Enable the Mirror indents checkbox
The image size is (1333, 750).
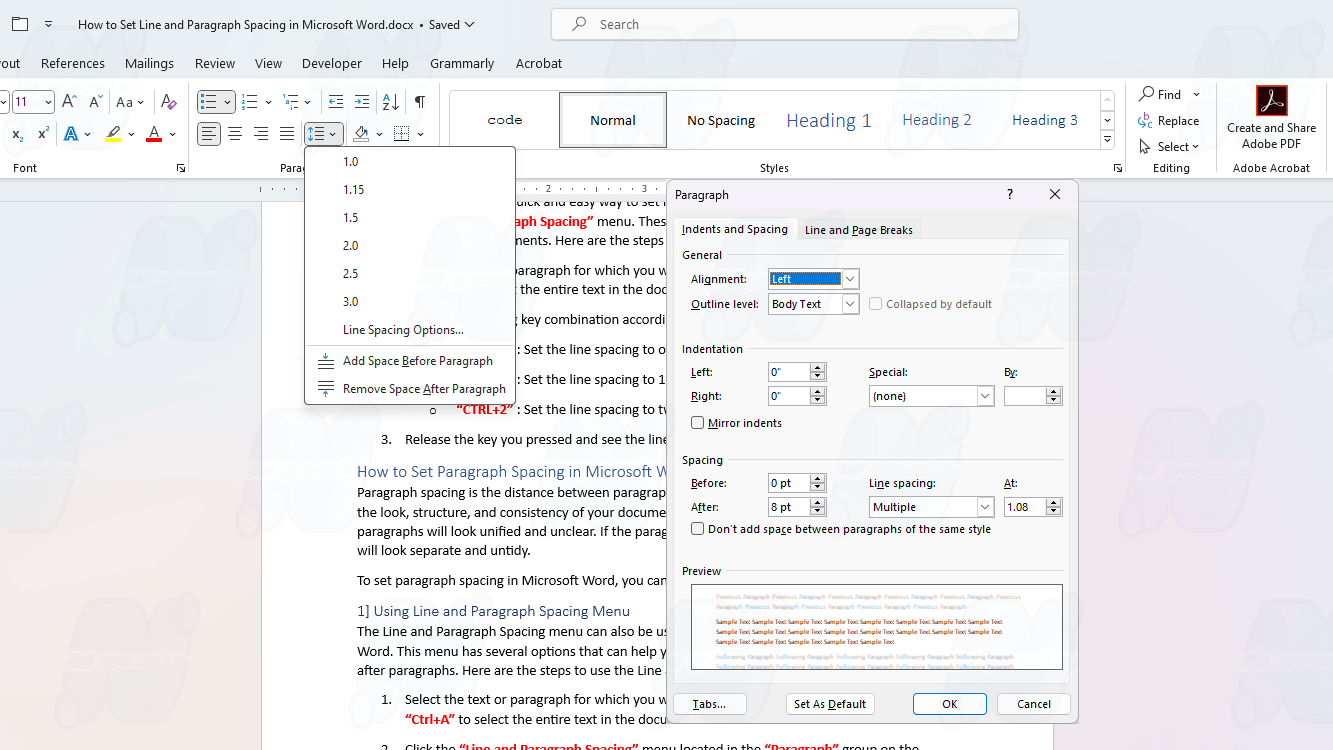pos(698,423)
